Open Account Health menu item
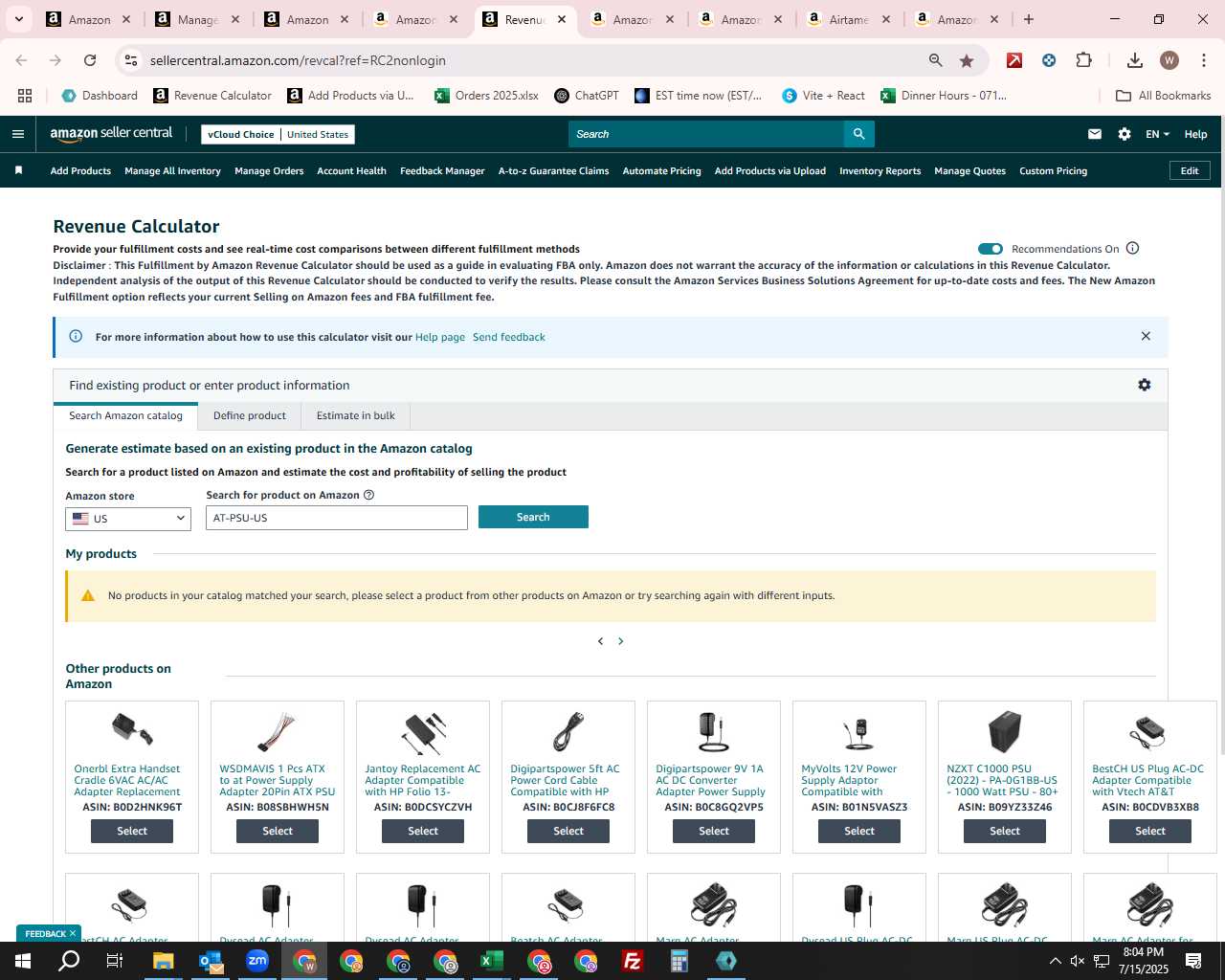The height and width of the screenshot is (980, 1225). coord(351,171)
